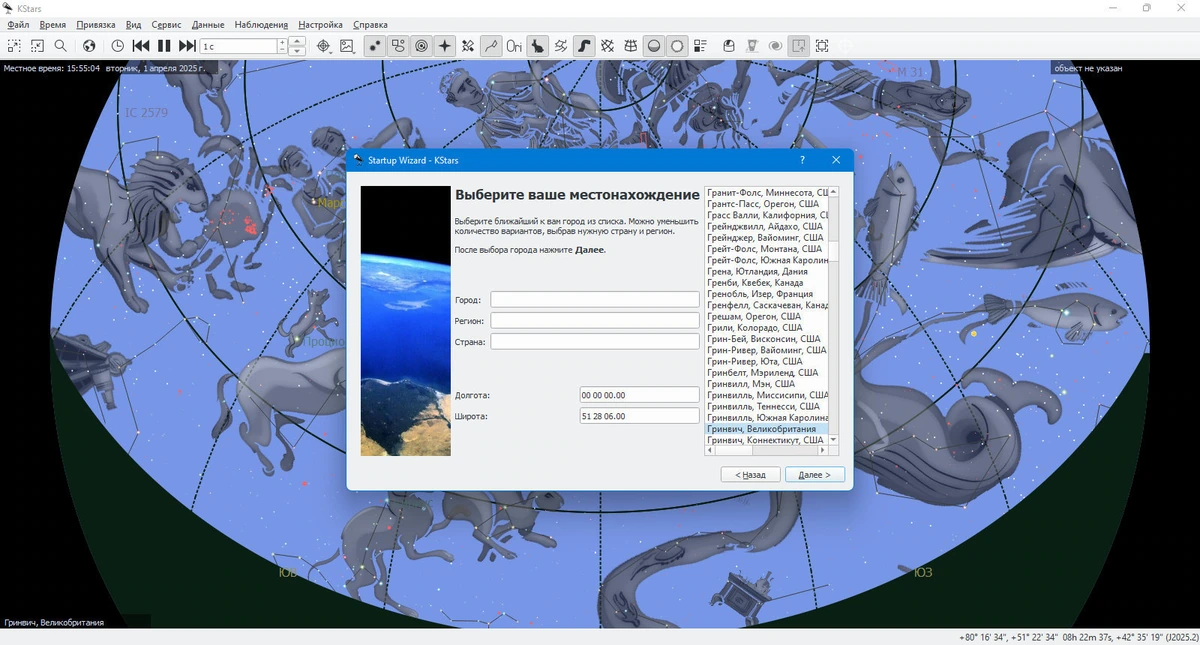The image size is (1200, 645).
Task: Click the Регион input field
Action: (x=595, y=320)
